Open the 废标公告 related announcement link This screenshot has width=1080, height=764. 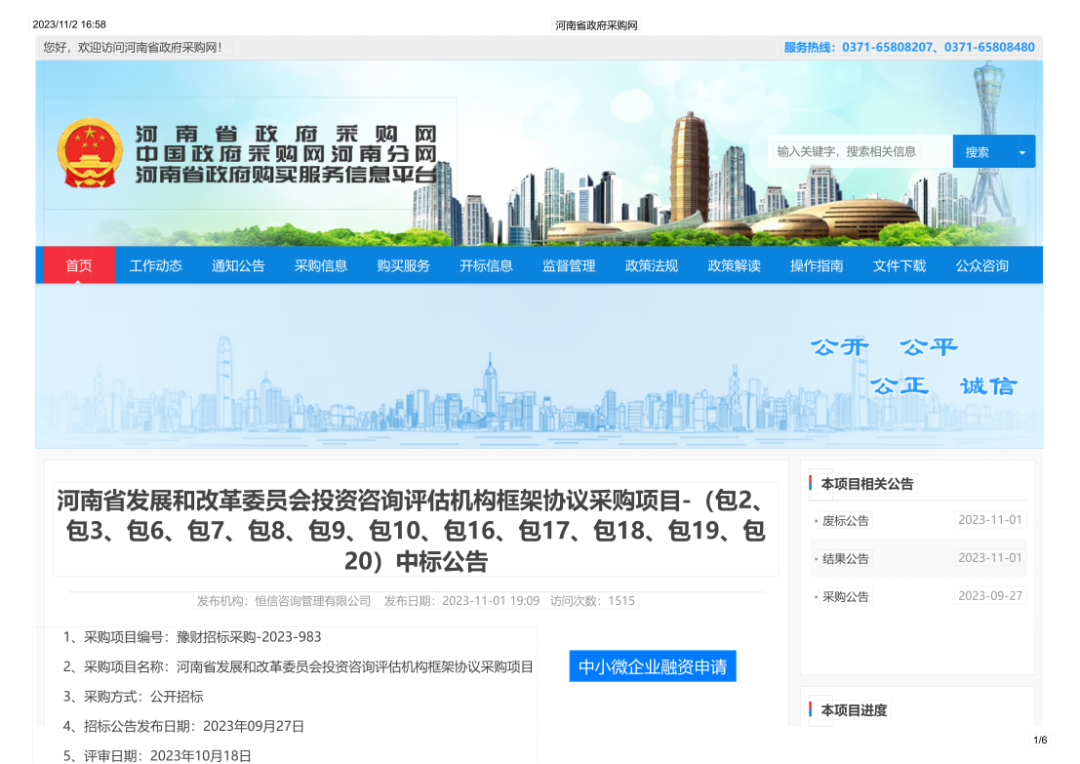click(x=846, y=521)
